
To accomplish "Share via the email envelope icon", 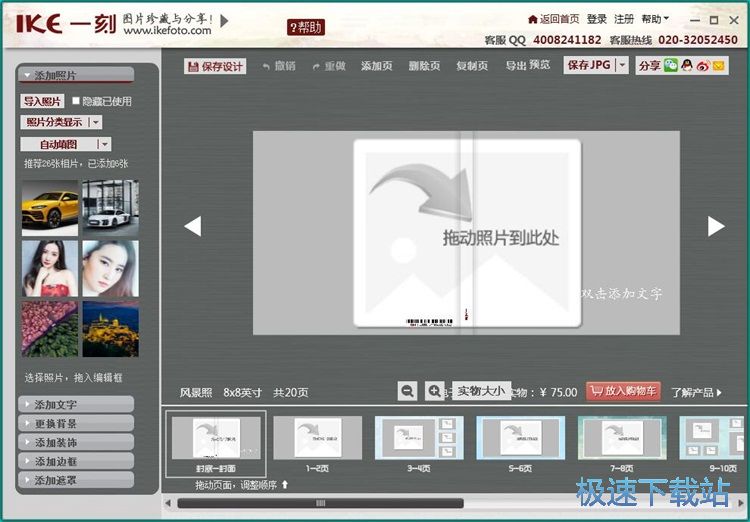I will [718, 66].
